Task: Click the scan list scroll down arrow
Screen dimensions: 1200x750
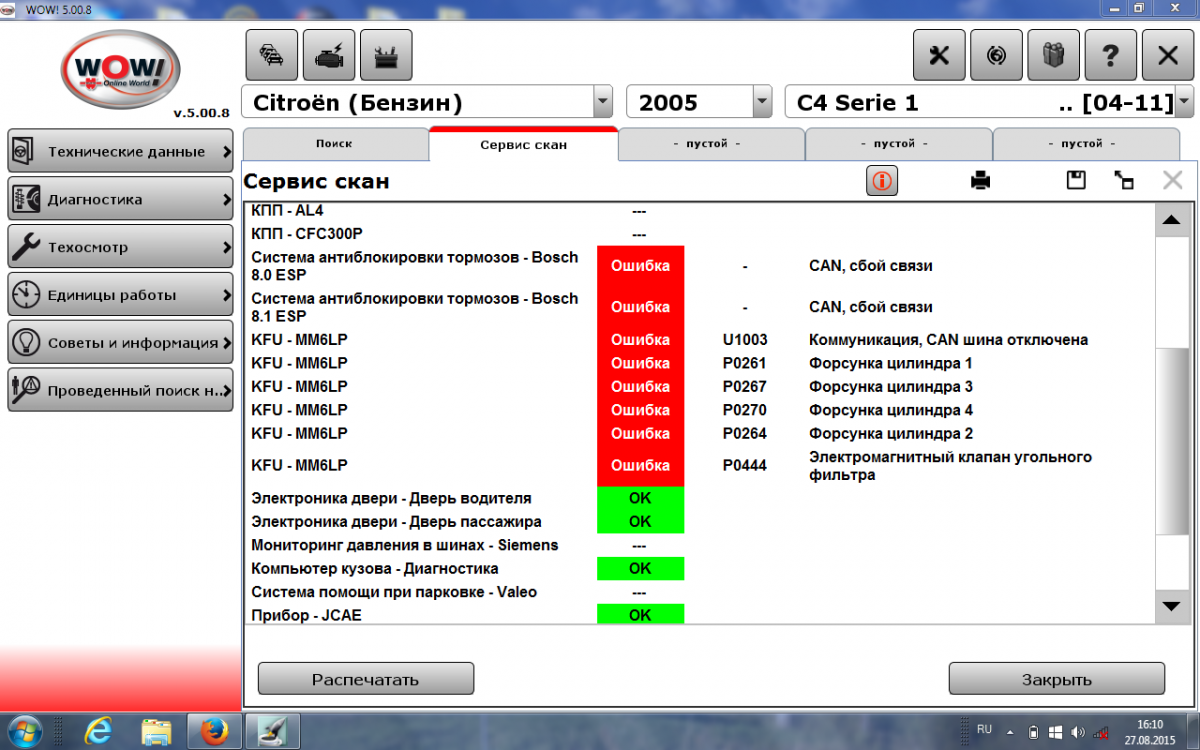Action: point(1170,605)
